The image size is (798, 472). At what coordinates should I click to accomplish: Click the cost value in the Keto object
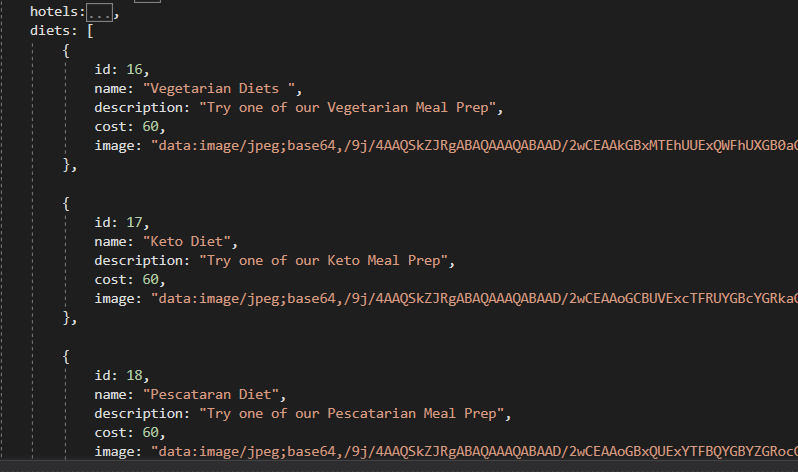(x=150, y=280)
